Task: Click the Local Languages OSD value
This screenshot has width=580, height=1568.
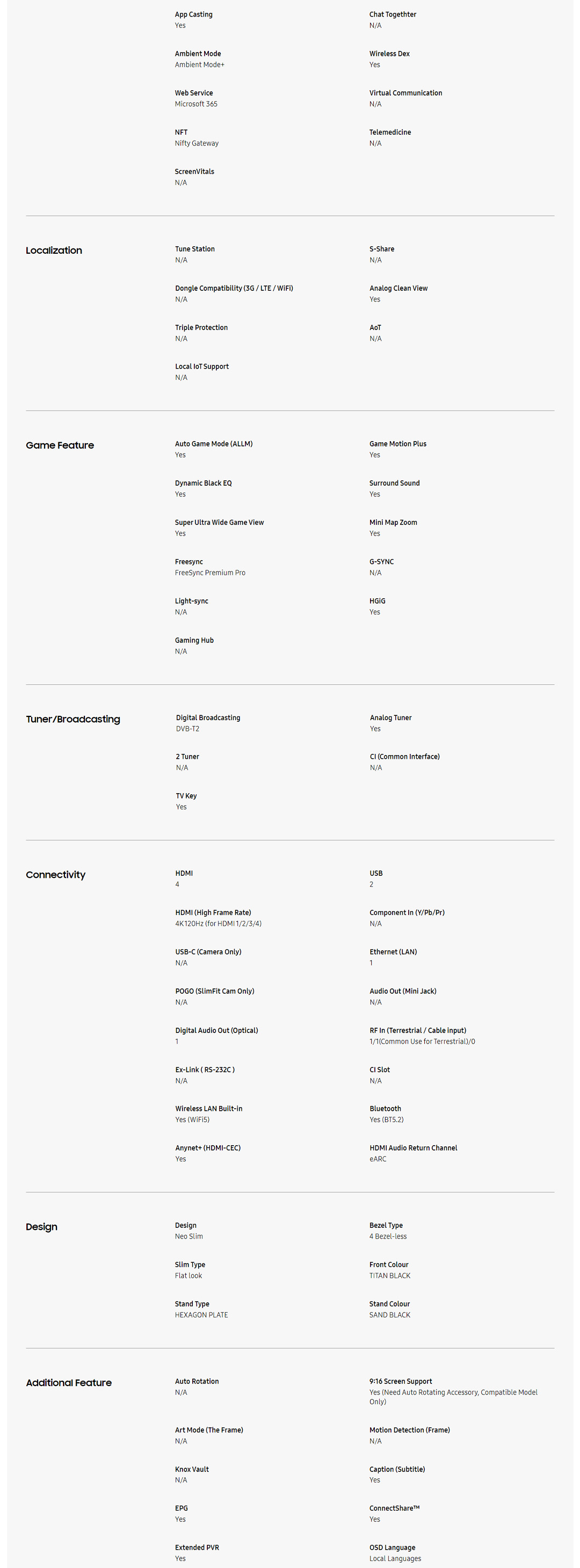Action: click(395, 1558)
